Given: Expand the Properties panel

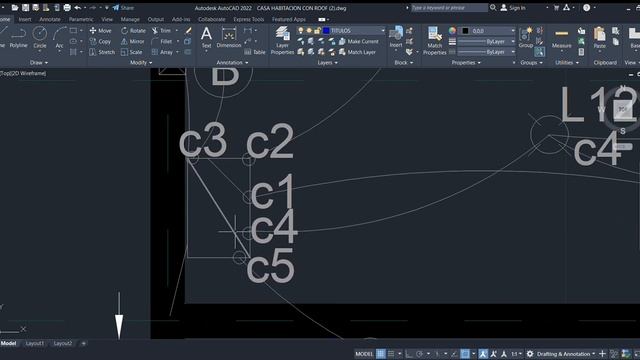Looking at the screenshot, I should pyautogui.click(x=466, y=62).
